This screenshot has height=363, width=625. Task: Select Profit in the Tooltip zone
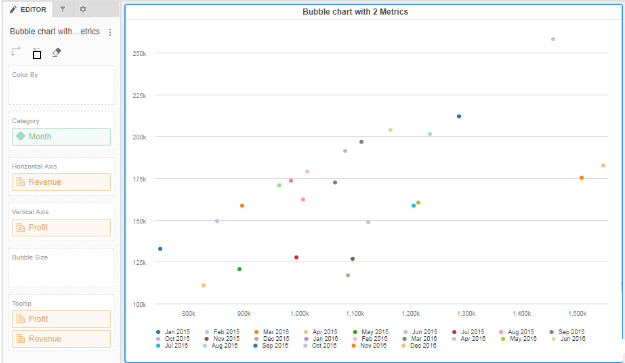tap(61, 319)
